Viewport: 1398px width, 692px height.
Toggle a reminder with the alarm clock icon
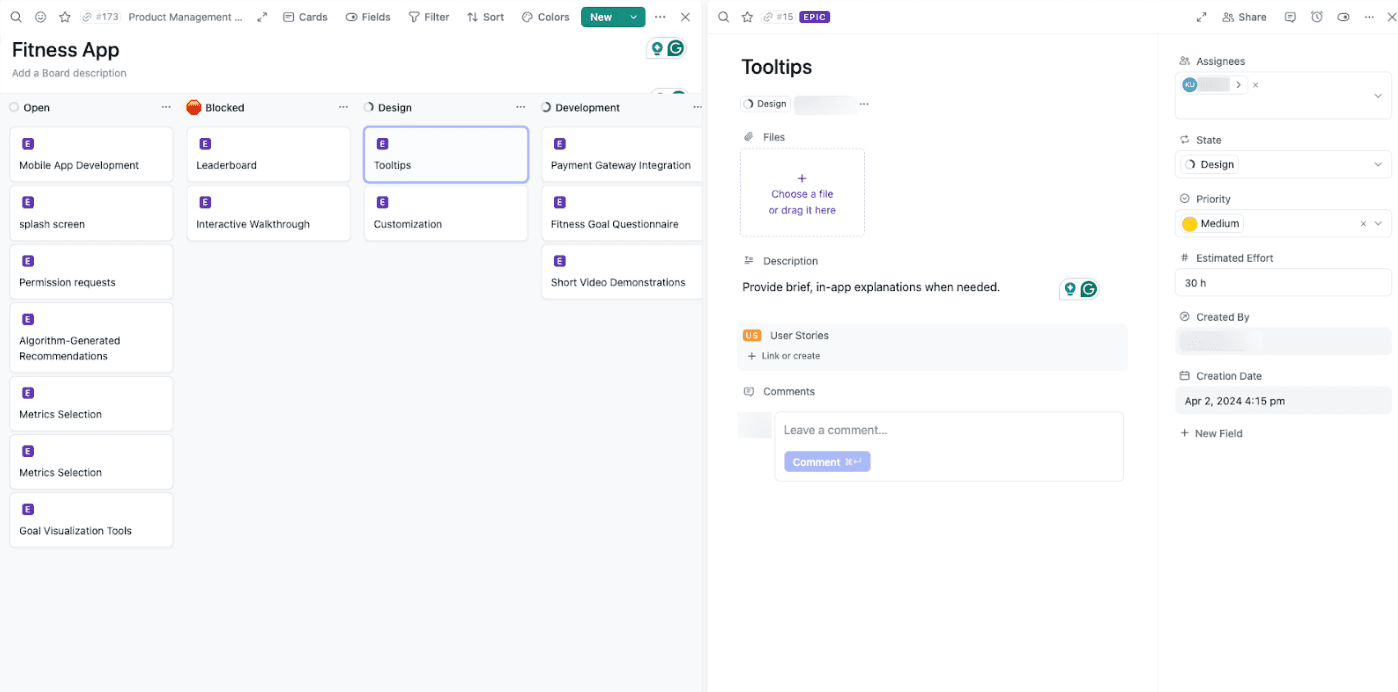pyautogui.click(x=1316, y=16)
